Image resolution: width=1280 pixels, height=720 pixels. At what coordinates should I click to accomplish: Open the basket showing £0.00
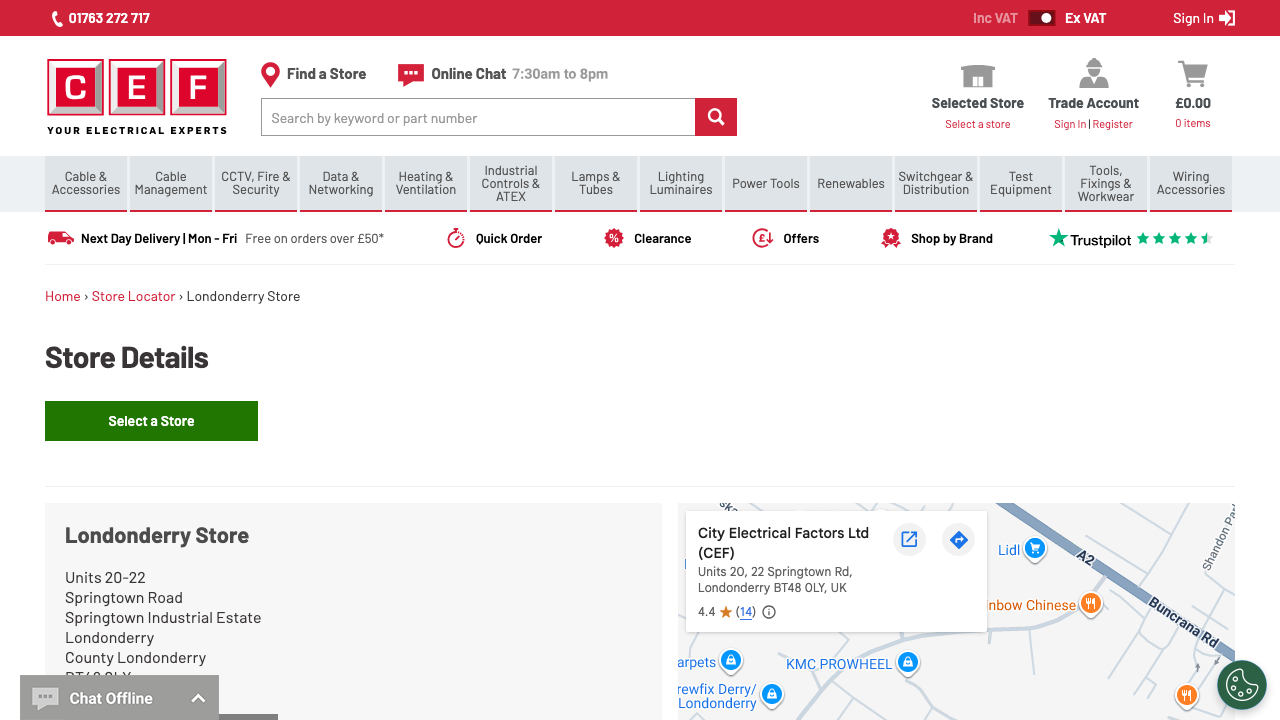point(1192,73)
